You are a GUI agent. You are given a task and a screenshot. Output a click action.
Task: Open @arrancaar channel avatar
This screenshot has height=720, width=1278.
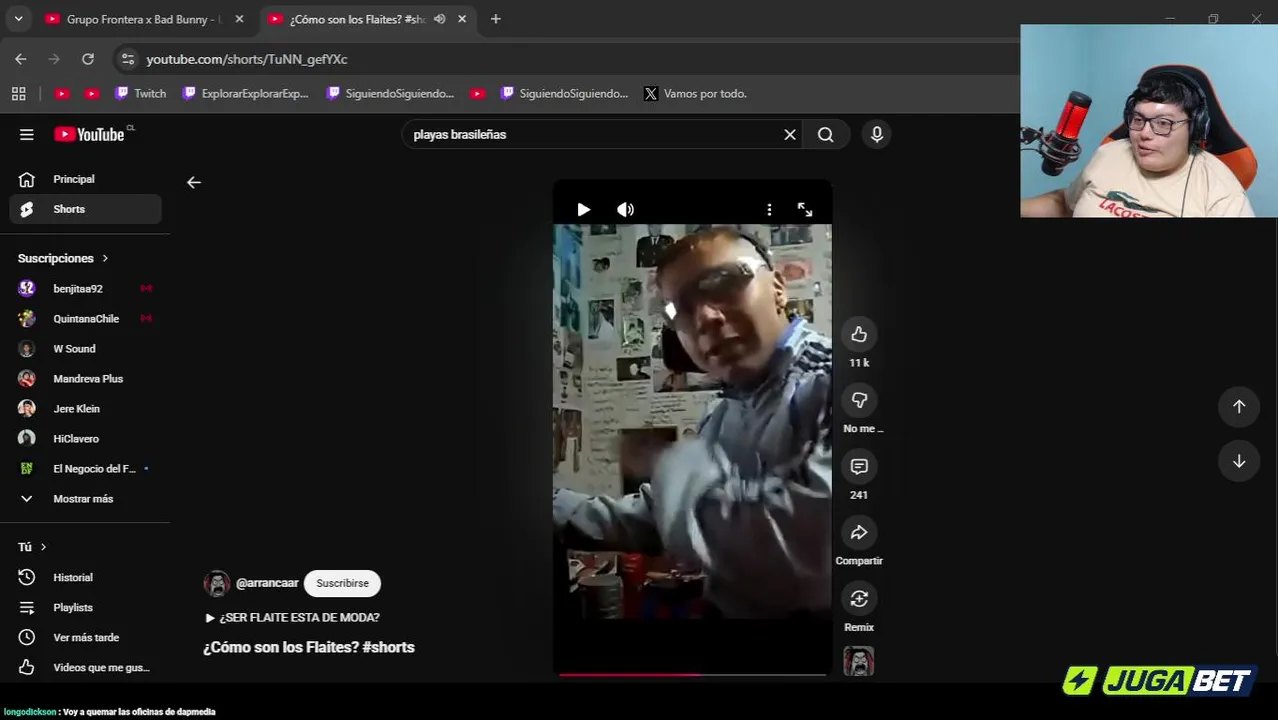click(x=217, y=584)
